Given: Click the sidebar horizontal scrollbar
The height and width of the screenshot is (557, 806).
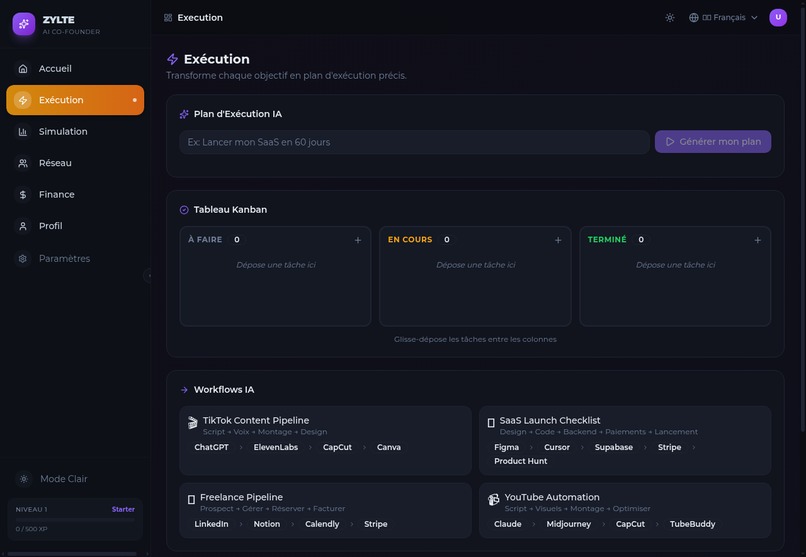Looking at the screenshot, I should pyautogui.click(x=72, y=554).
